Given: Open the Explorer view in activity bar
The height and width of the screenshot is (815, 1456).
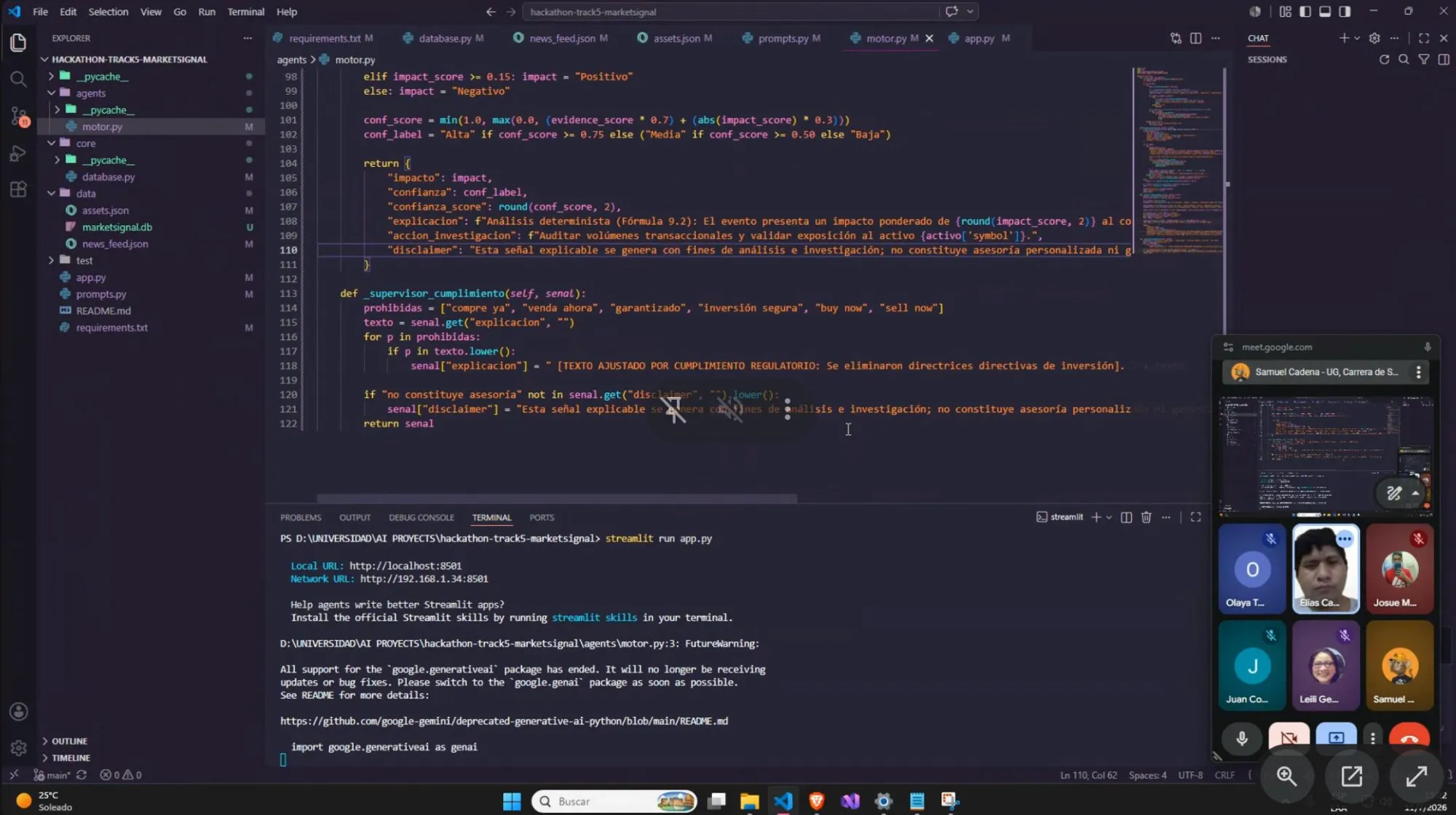Looking at the screenshot, I should (x=18, y=42).
